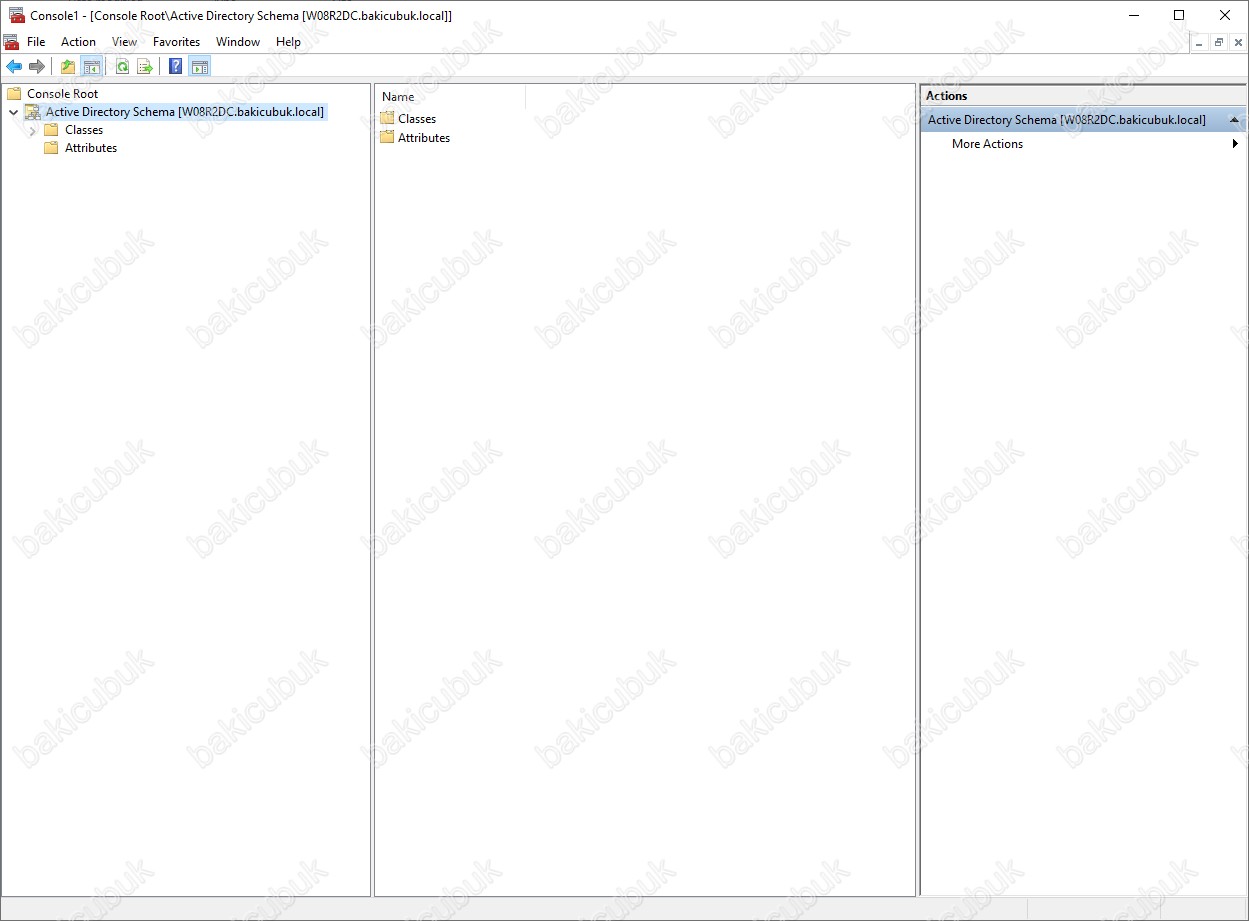Toggle Show/Hide Console Tree toolbar icon
Viewport: 1249px width, 921px height.
tap(91, 67)
